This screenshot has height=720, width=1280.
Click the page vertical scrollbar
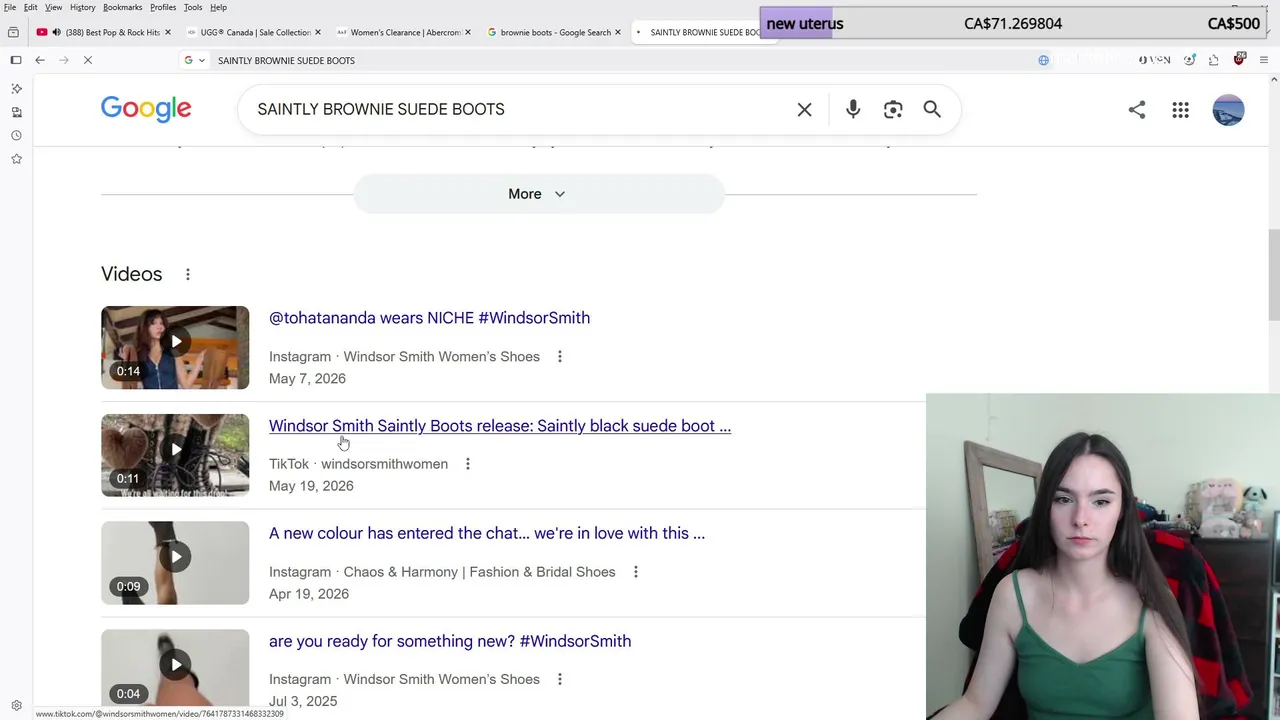pos(1273,275)
